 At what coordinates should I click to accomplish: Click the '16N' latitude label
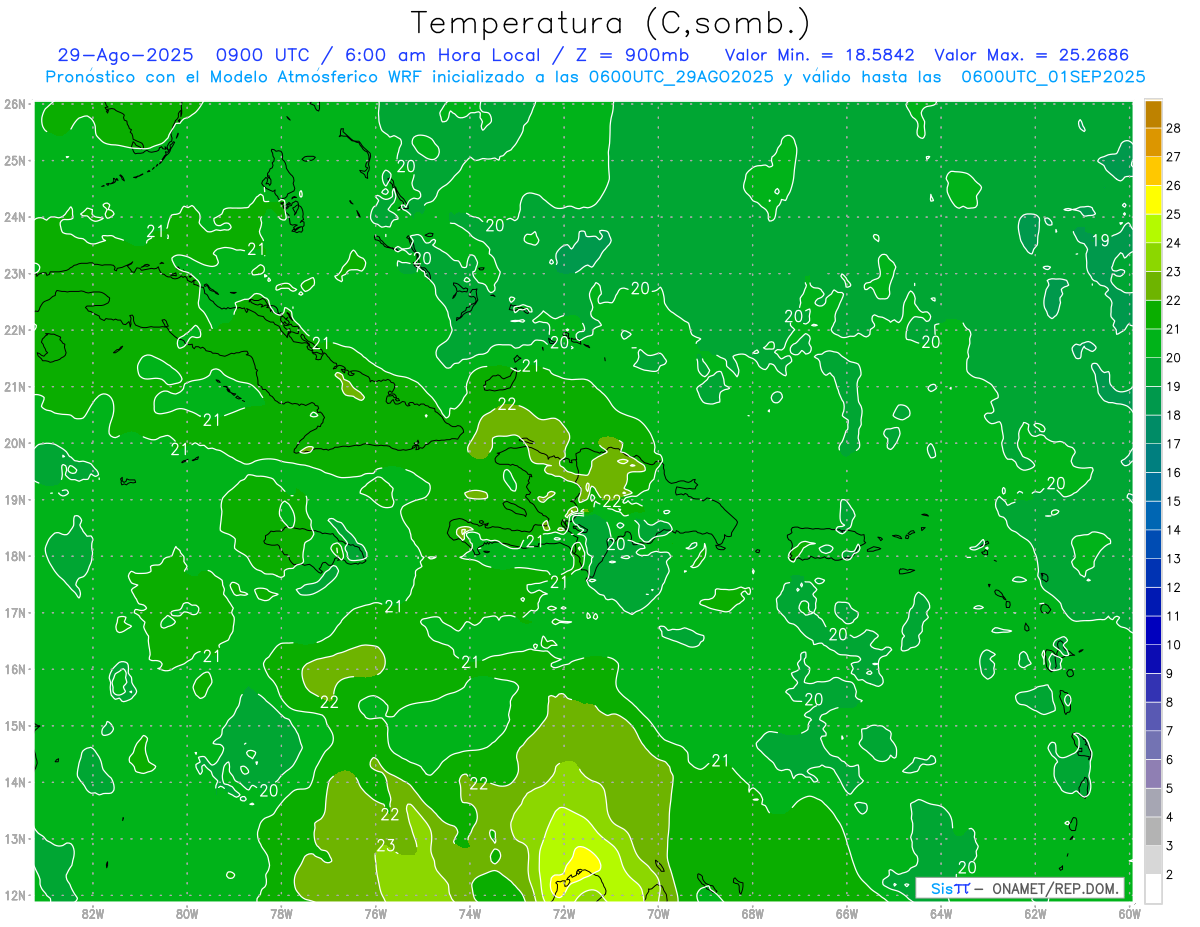16,669
